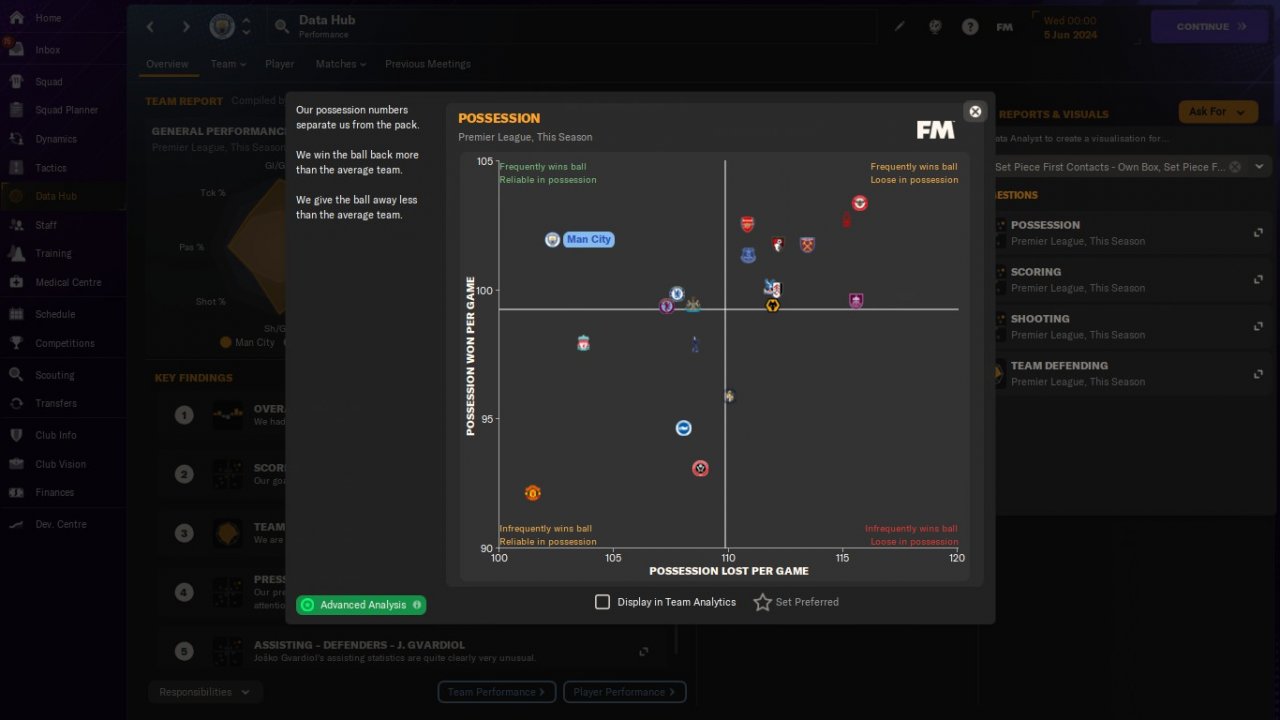The image size is (1280, 720).
Task: Expand the Possession suggestion card
Action: (1258, 233)
